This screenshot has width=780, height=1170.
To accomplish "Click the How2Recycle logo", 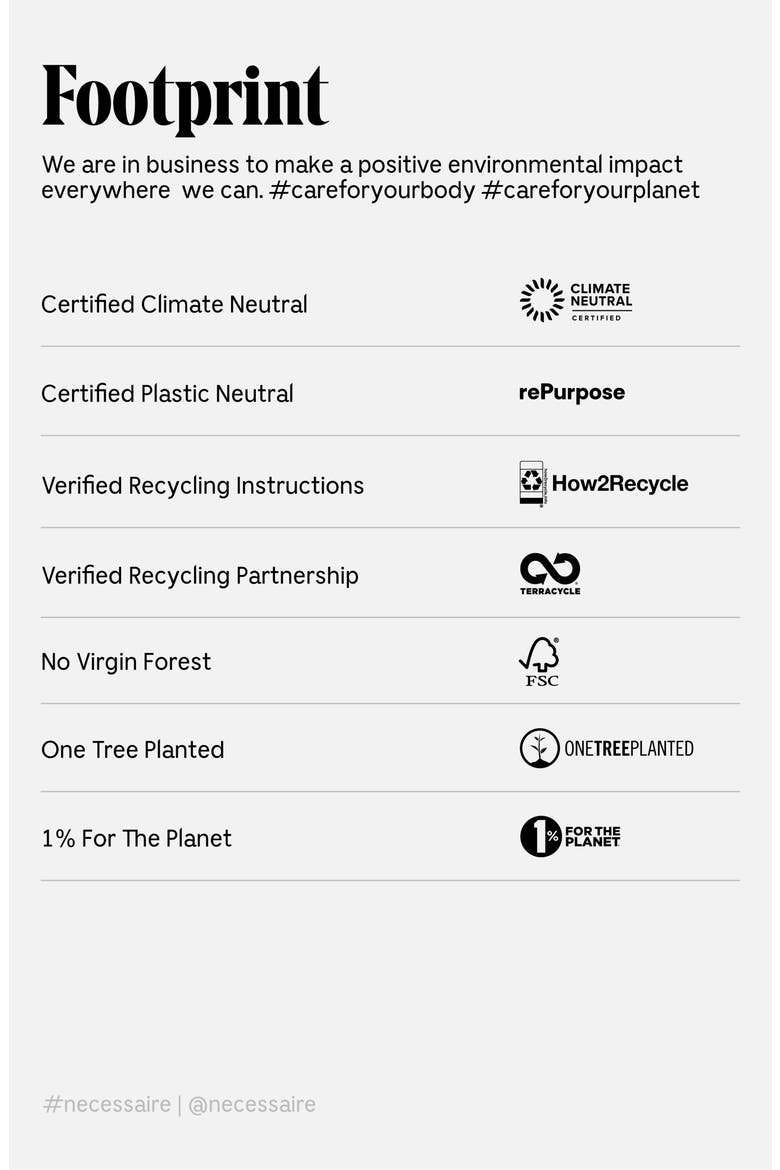I will (x=603, y=483).
